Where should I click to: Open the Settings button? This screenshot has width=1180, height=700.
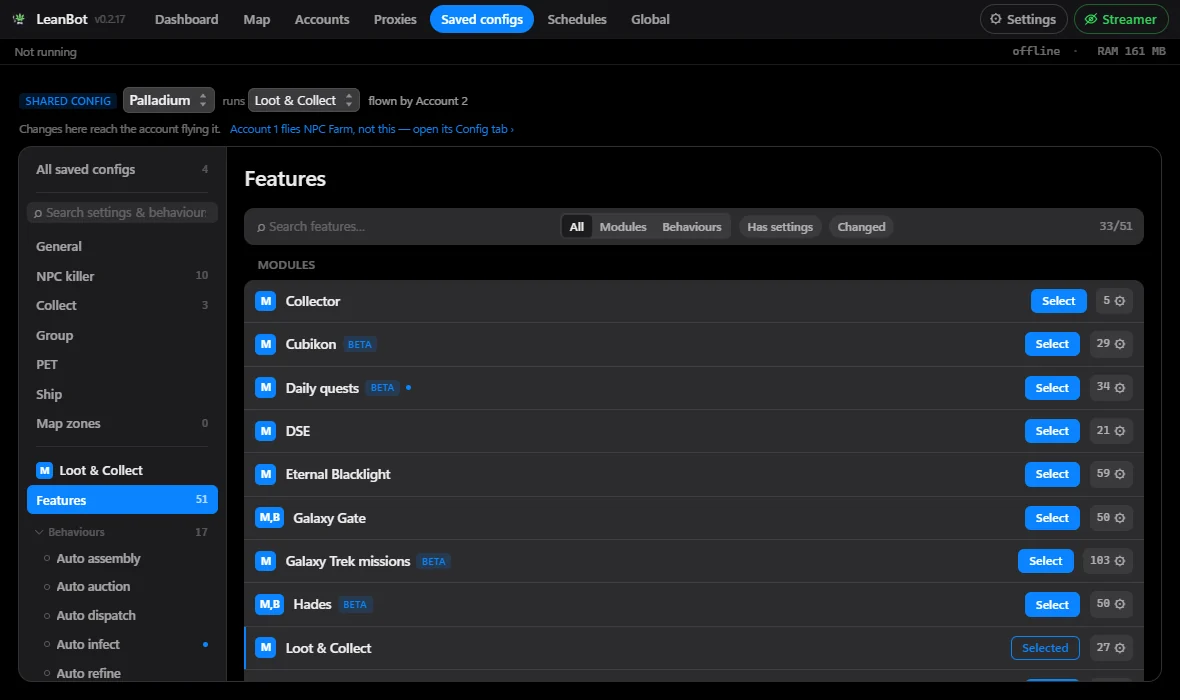click(x=1023, y=19)
